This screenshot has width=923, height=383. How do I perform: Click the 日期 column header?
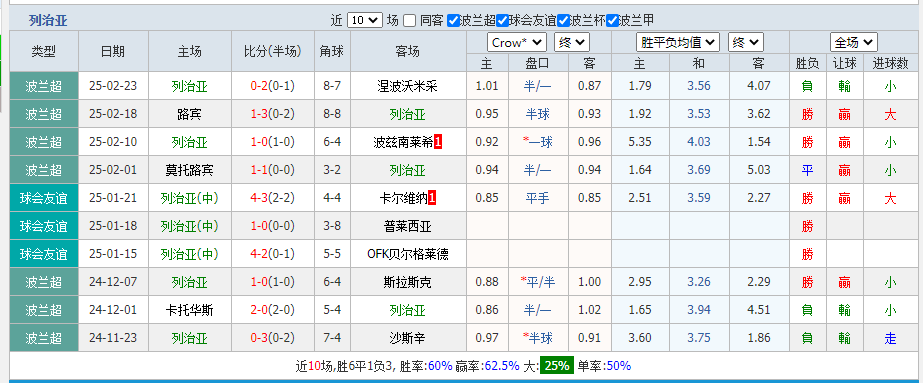(113, 51)
